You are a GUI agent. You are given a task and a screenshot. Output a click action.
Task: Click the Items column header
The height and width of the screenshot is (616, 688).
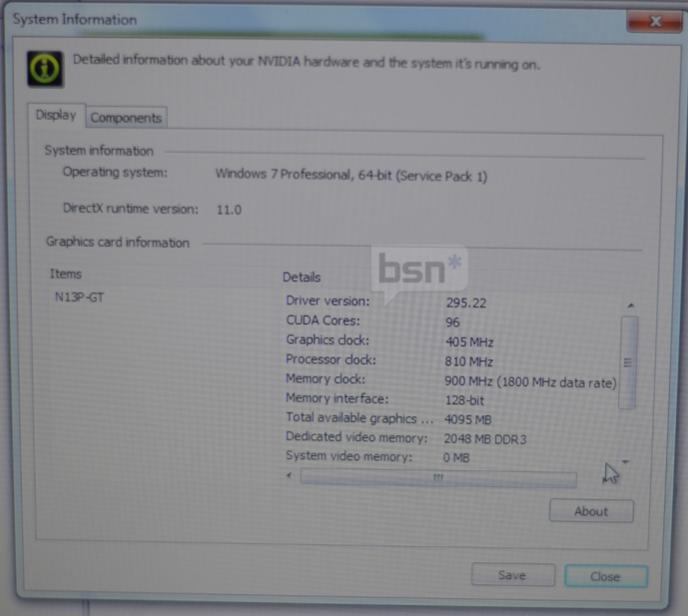click(66, 274)
